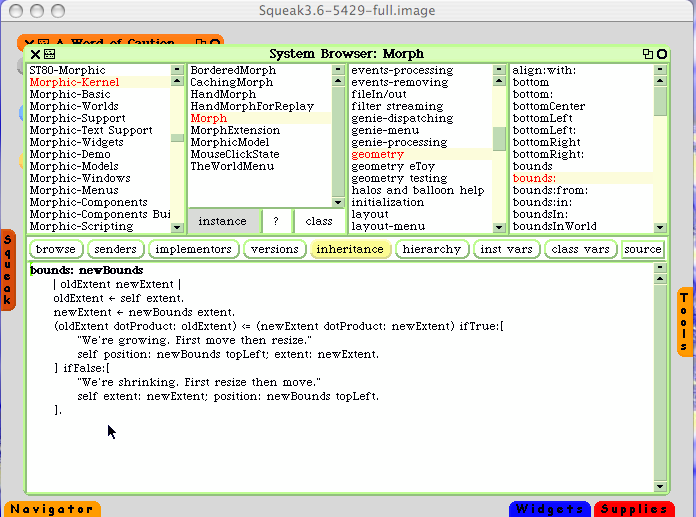Show class comment with ? button
This screenshot has height=517, width=696.
click(276, 221)
